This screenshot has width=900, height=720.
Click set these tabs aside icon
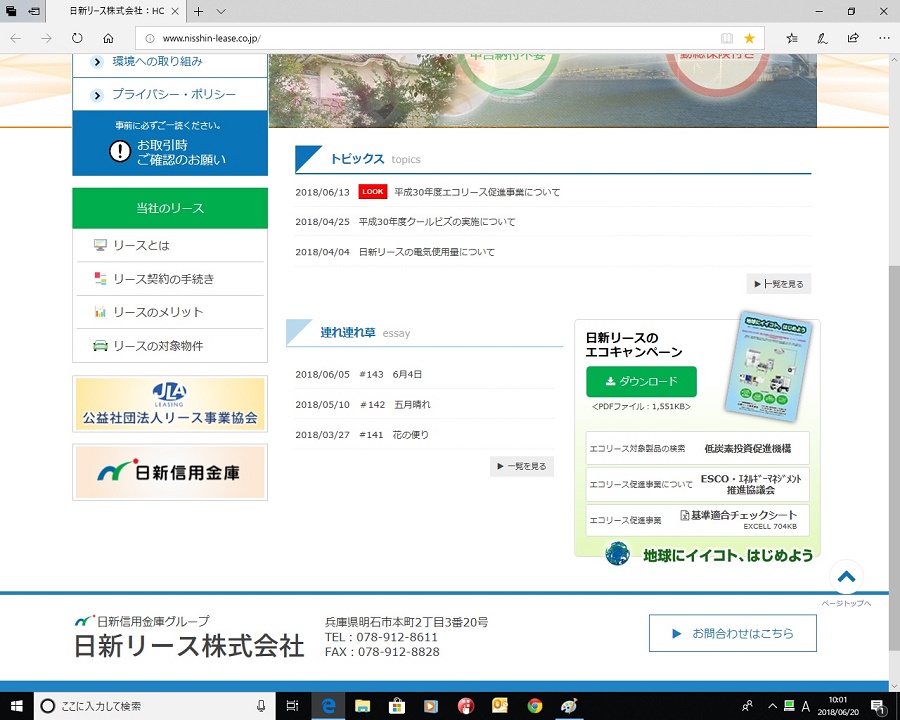[x=34, y=11]
